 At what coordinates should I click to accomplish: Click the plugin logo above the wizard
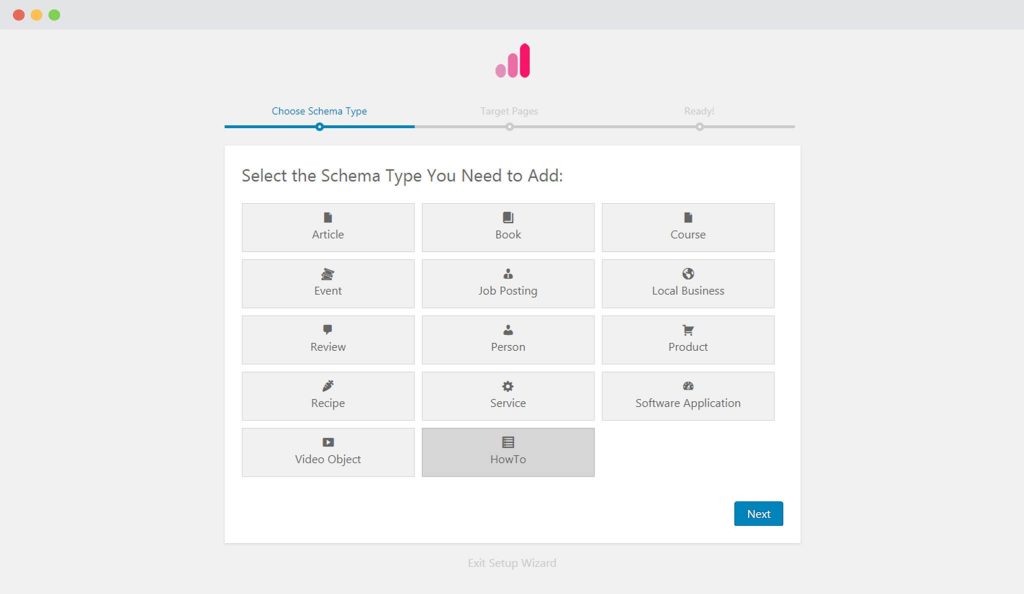510,60
